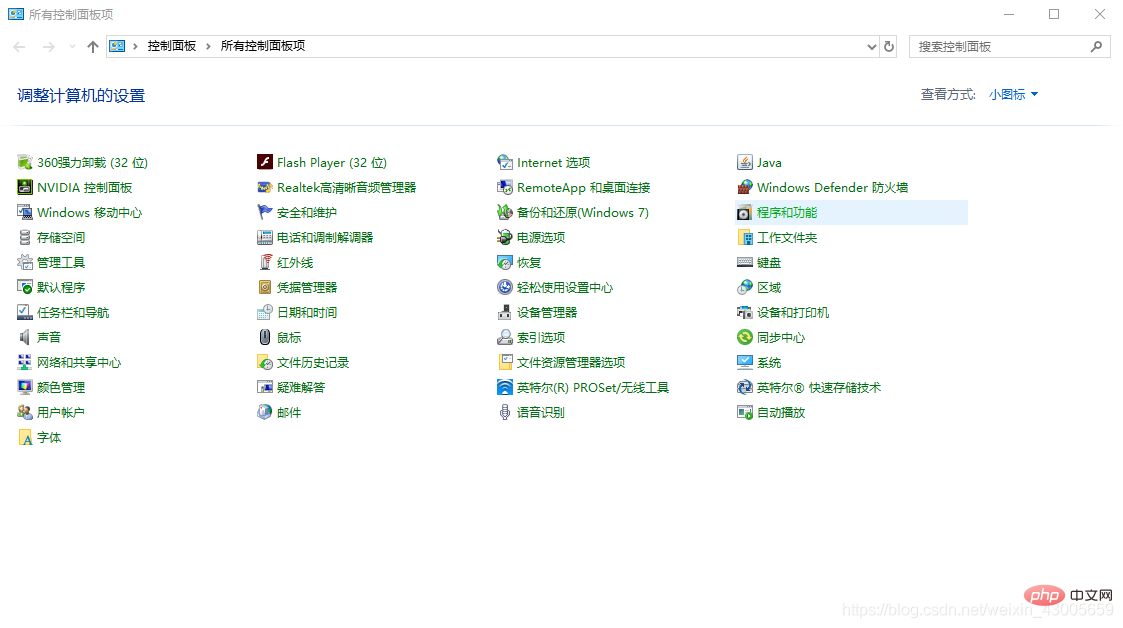
Task: Click the Windows Defender 防火墙 icon
Action: (744, 188)
